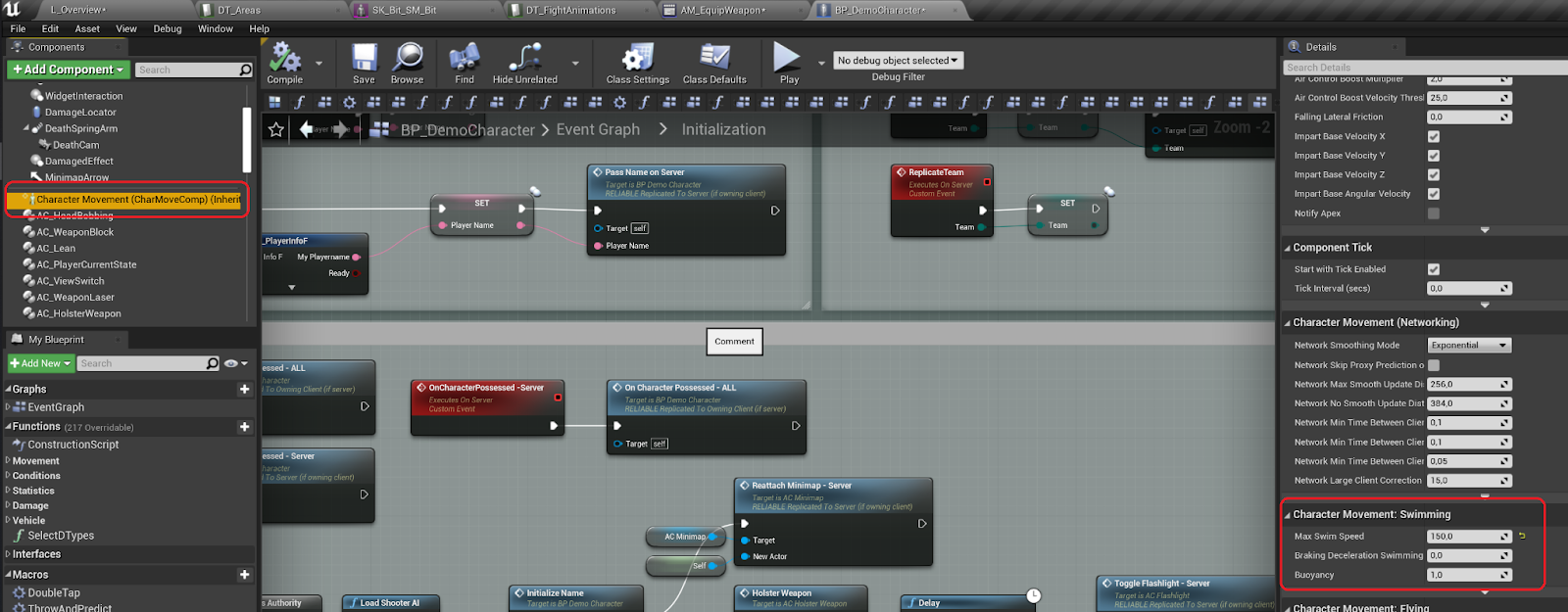Reset Max Swim Speed to default arrow
Viewport: 1568px width, 612px height.
[1522, 536]
